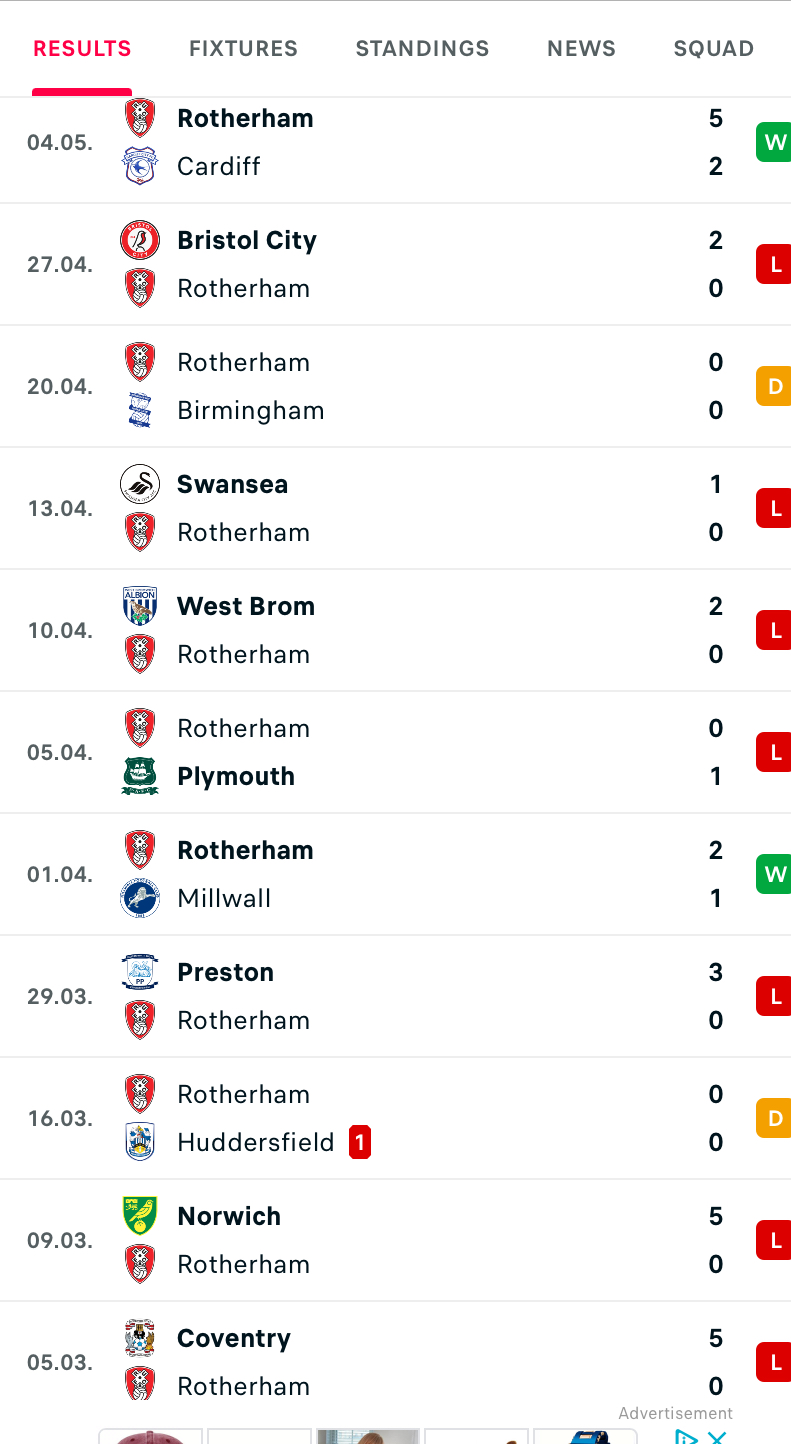Click the Coventry team name
The height and width of the screenshot is (1444, 791).
(x=234, y=1338)
